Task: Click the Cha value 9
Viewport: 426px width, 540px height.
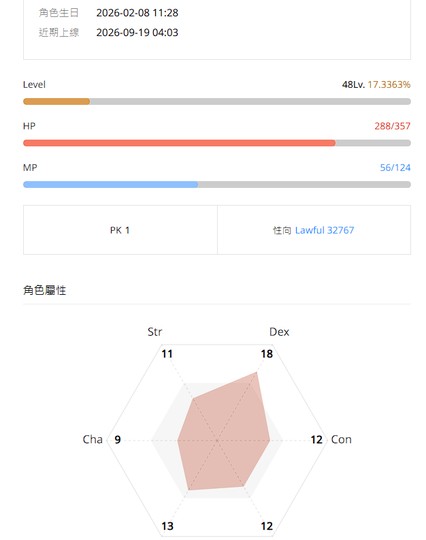Action: [117, 440]
